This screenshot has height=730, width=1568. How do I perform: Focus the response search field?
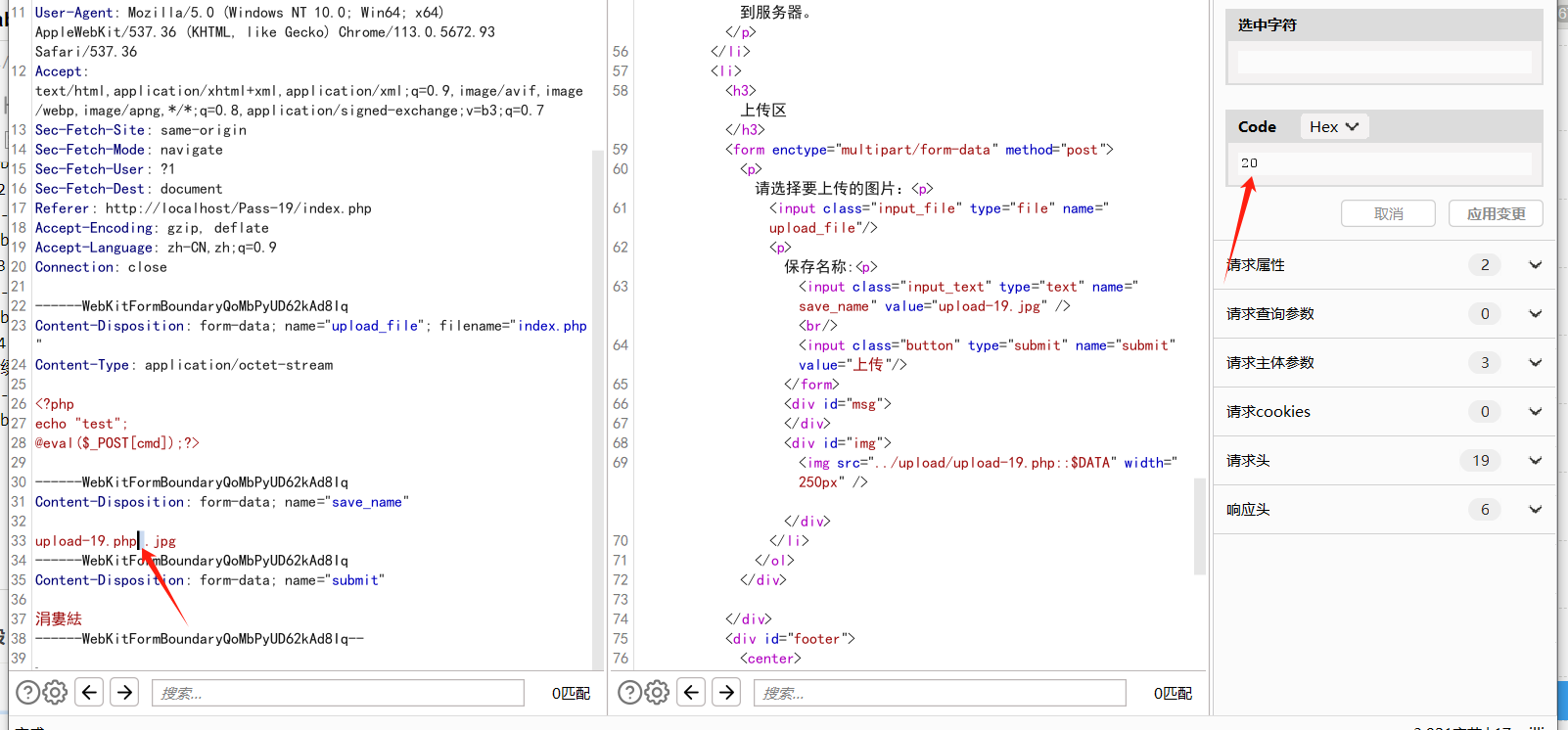point(940,693)
